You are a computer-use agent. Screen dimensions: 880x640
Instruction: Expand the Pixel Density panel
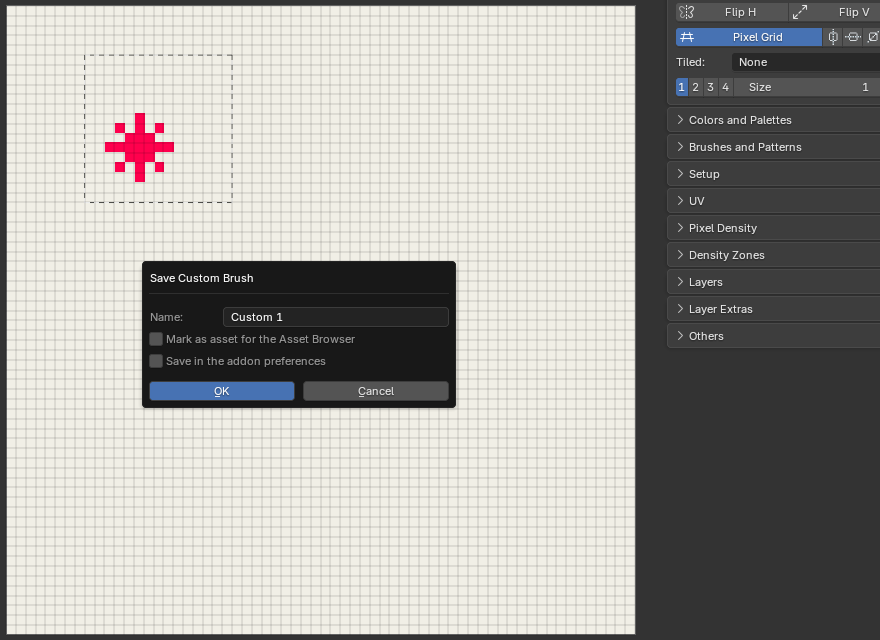point(773,228)
